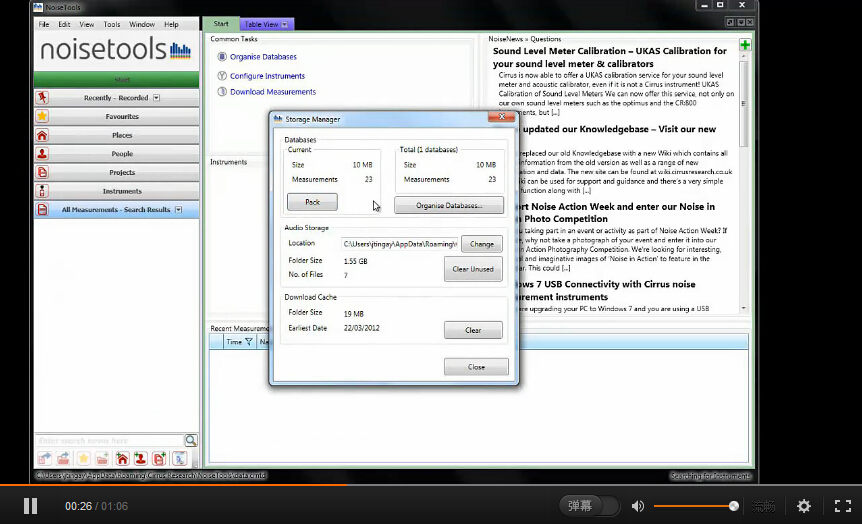Click the Projects sidebar button
862x524 pixels.
click(117, 172)
